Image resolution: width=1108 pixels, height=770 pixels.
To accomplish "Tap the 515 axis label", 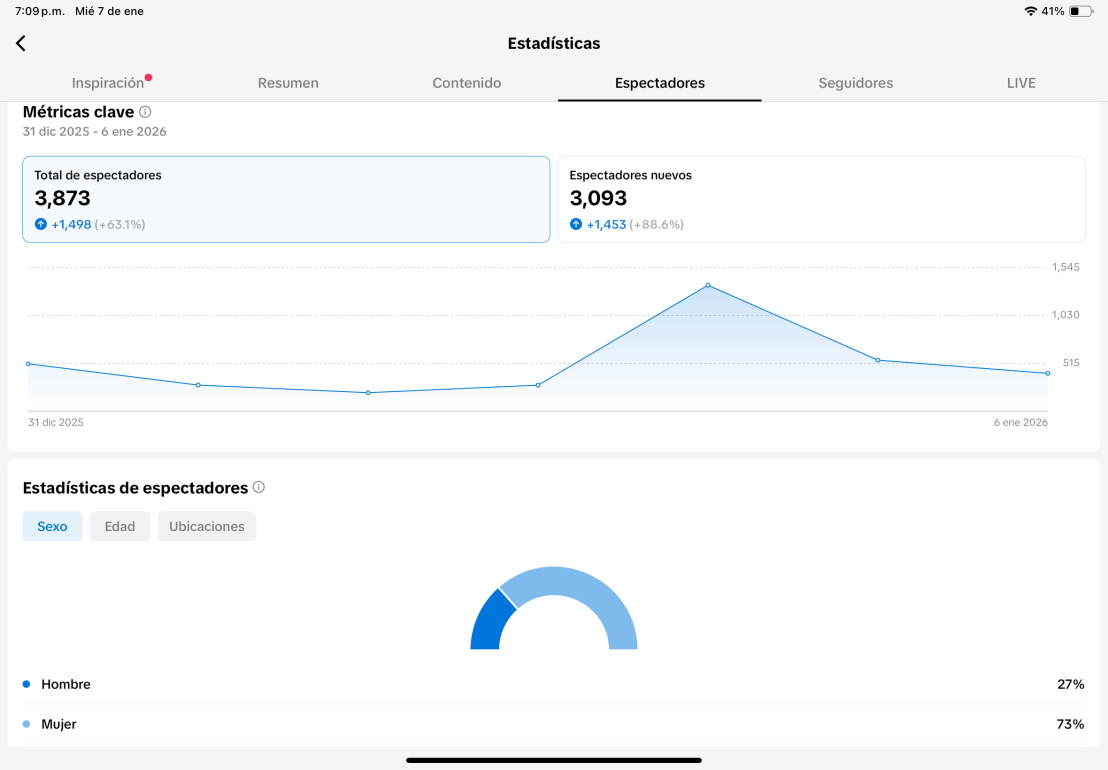I will click(x=1071, y=363).
